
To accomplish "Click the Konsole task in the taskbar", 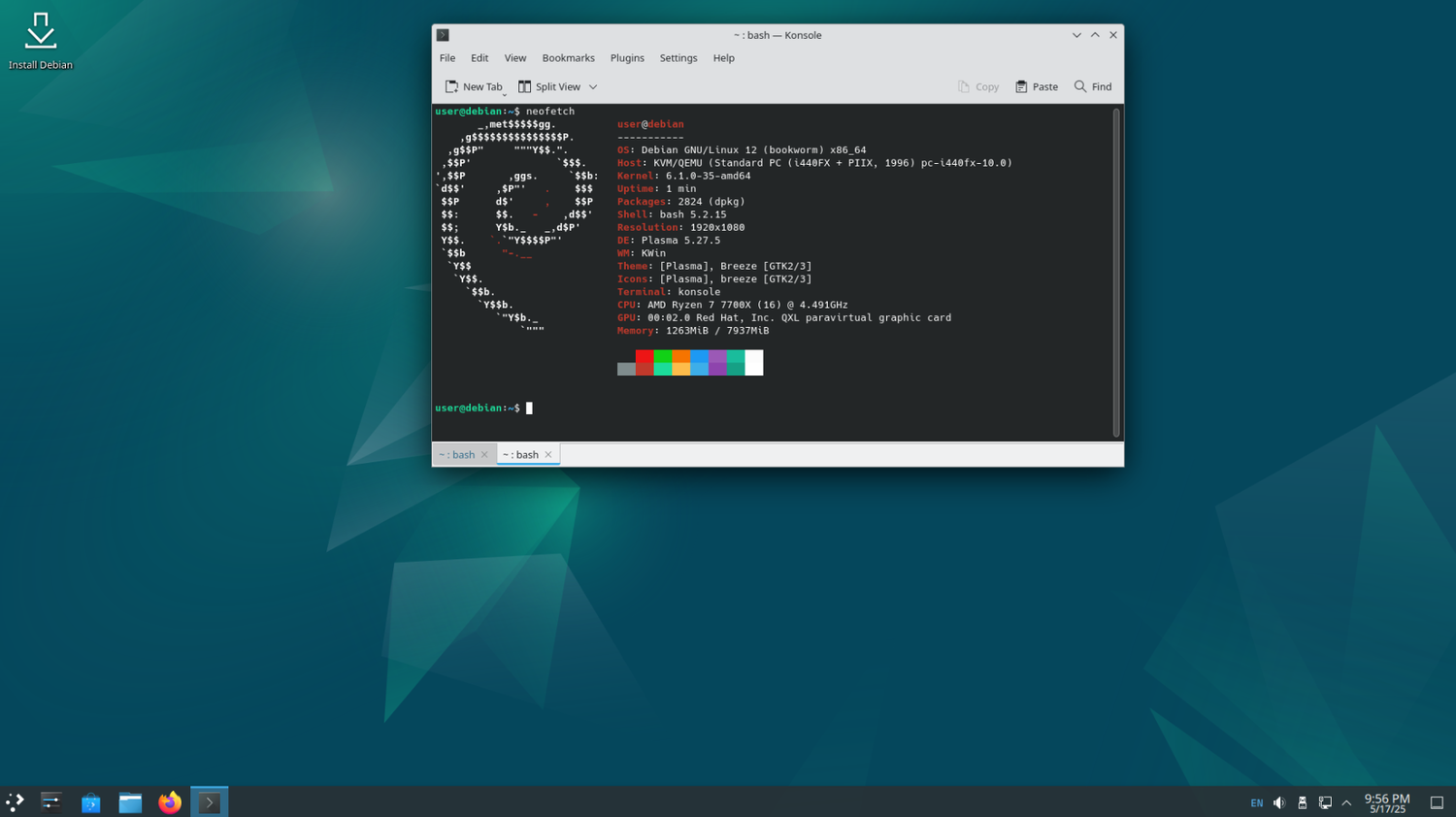I will (209, 801).
